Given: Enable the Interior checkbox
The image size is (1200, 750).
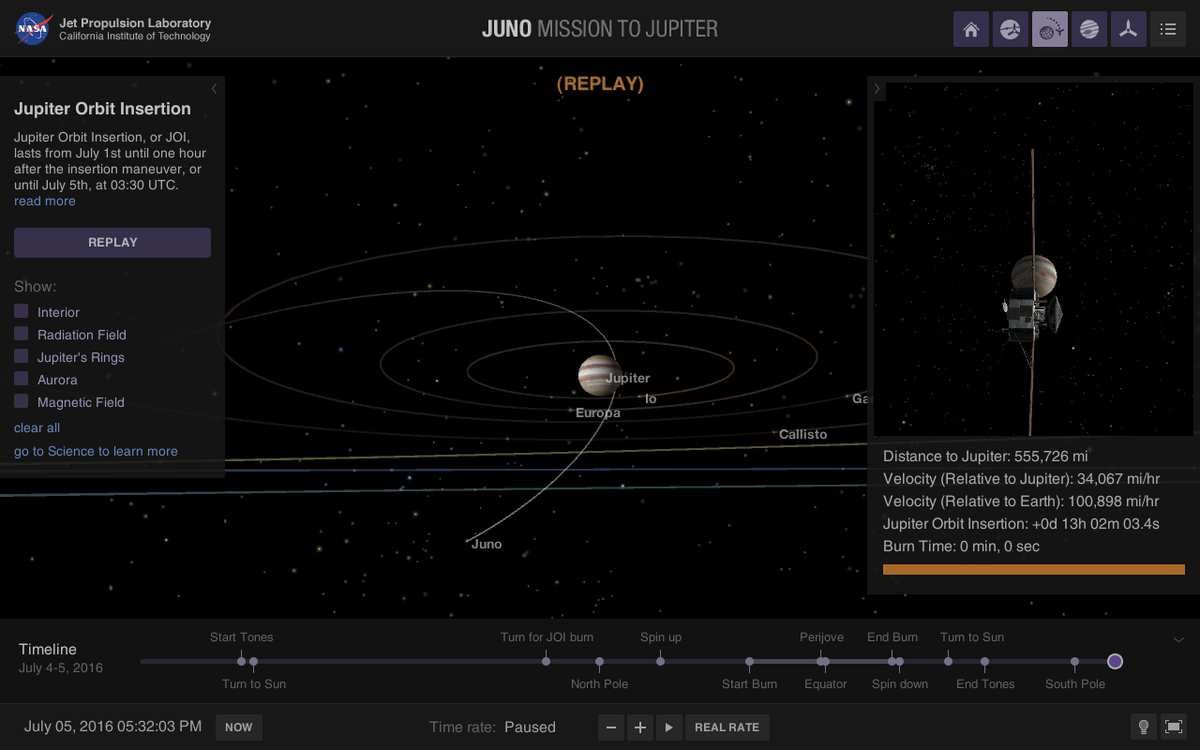Looking at the screenshot, I should coord(21,311).
